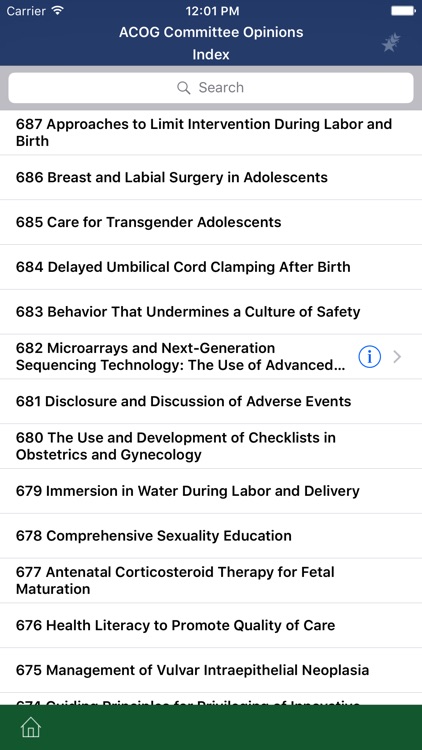Choose 680 Use and Development of Checklists
Image resolution: width=422 pixels, height=750 pixels.
(x=211, y=446)
